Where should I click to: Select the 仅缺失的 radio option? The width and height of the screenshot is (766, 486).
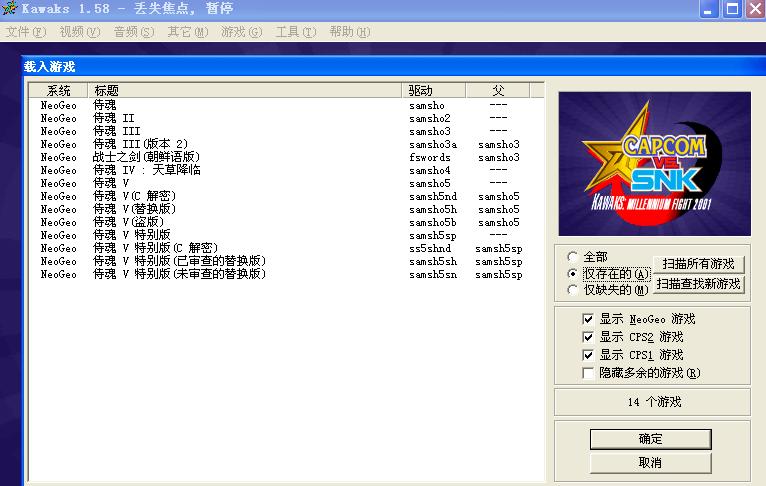point(573,290)
